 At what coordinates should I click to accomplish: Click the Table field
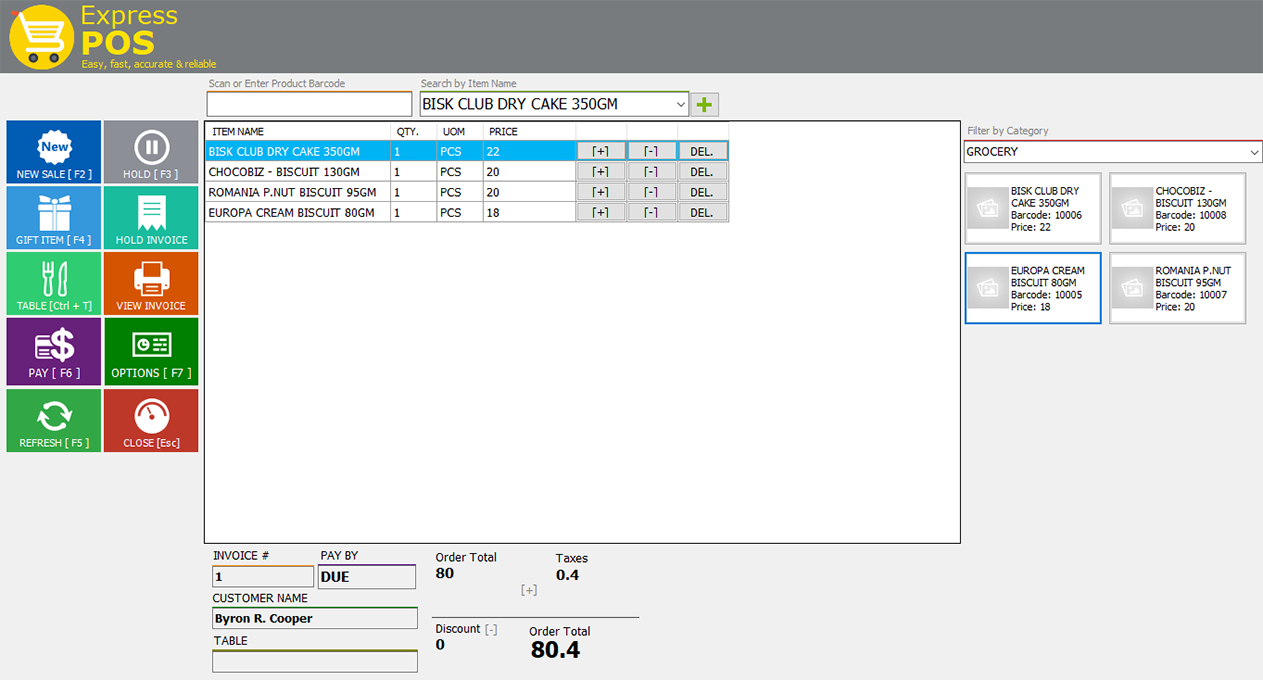315,661
